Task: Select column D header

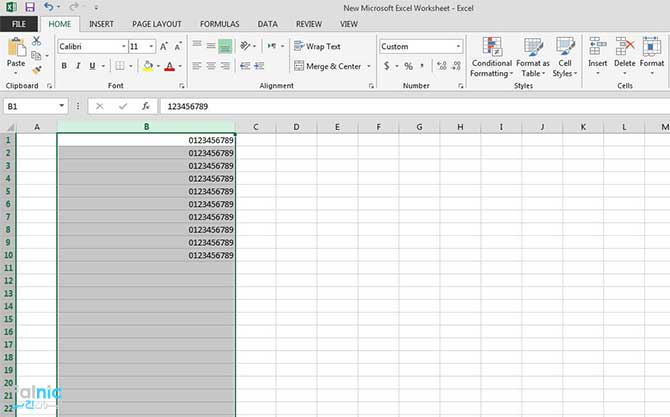Action: [x=296, y=127]
